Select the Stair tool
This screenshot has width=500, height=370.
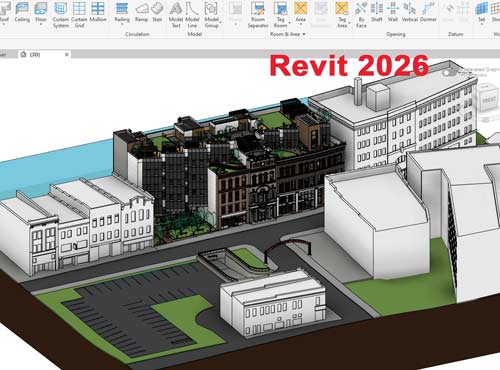pos(157,12)
